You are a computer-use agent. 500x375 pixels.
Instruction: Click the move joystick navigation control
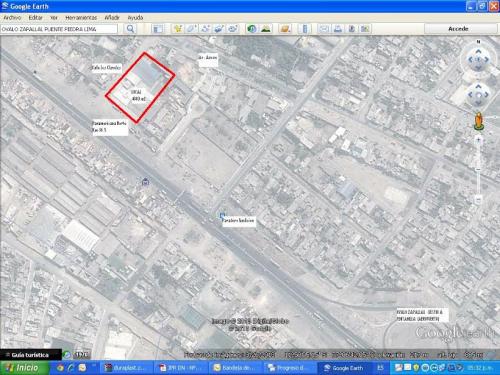[x=478, y=95]
